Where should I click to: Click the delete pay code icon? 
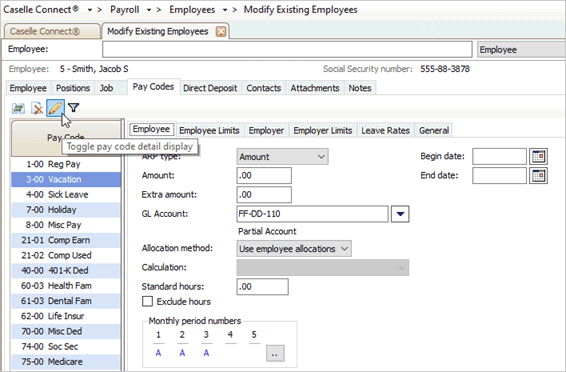coord(37,108)
